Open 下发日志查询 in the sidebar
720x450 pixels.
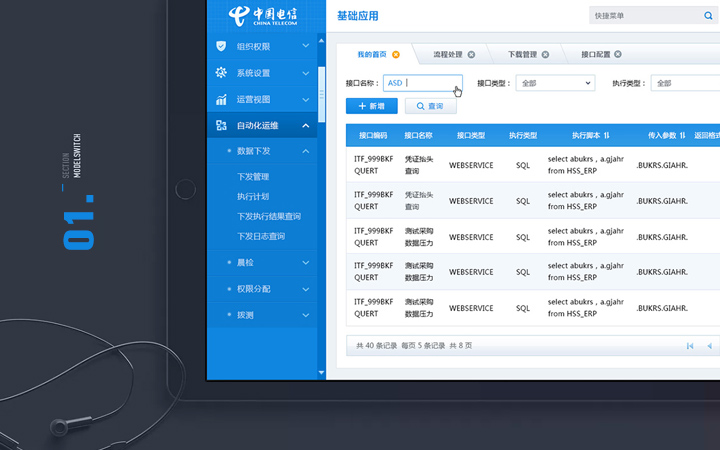(x=261, y=236)
